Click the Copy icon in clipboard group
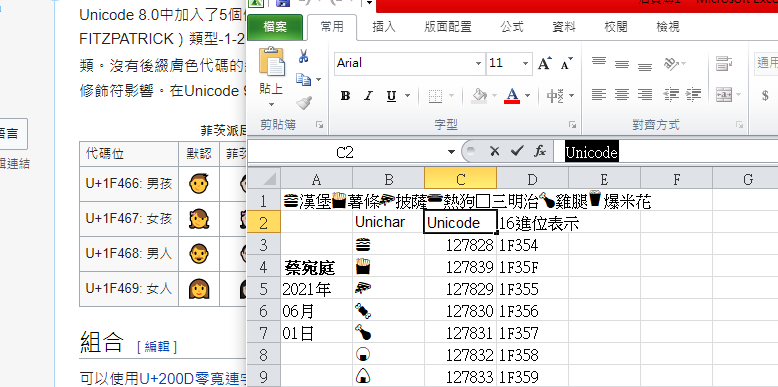Image resolution: width=778 pixels, height=387 pixels. (303, 79)
